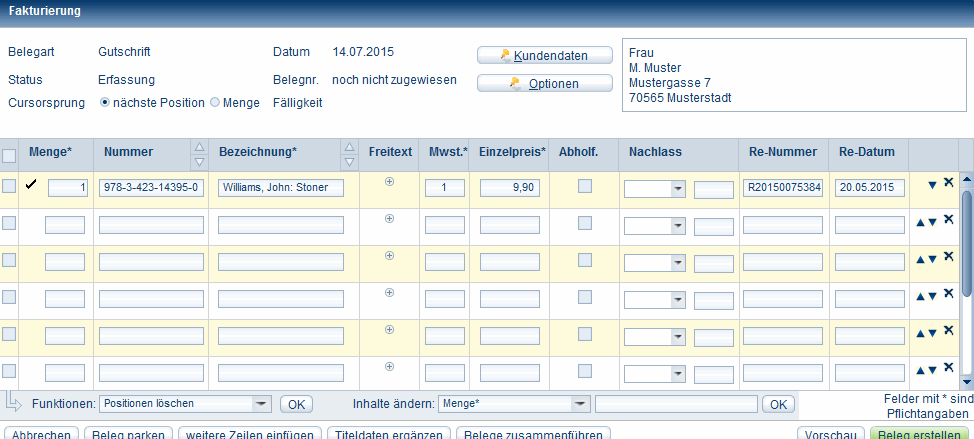Move first row down with arrow
Screen dimensions: 974x439
click(x=932, y=185)
